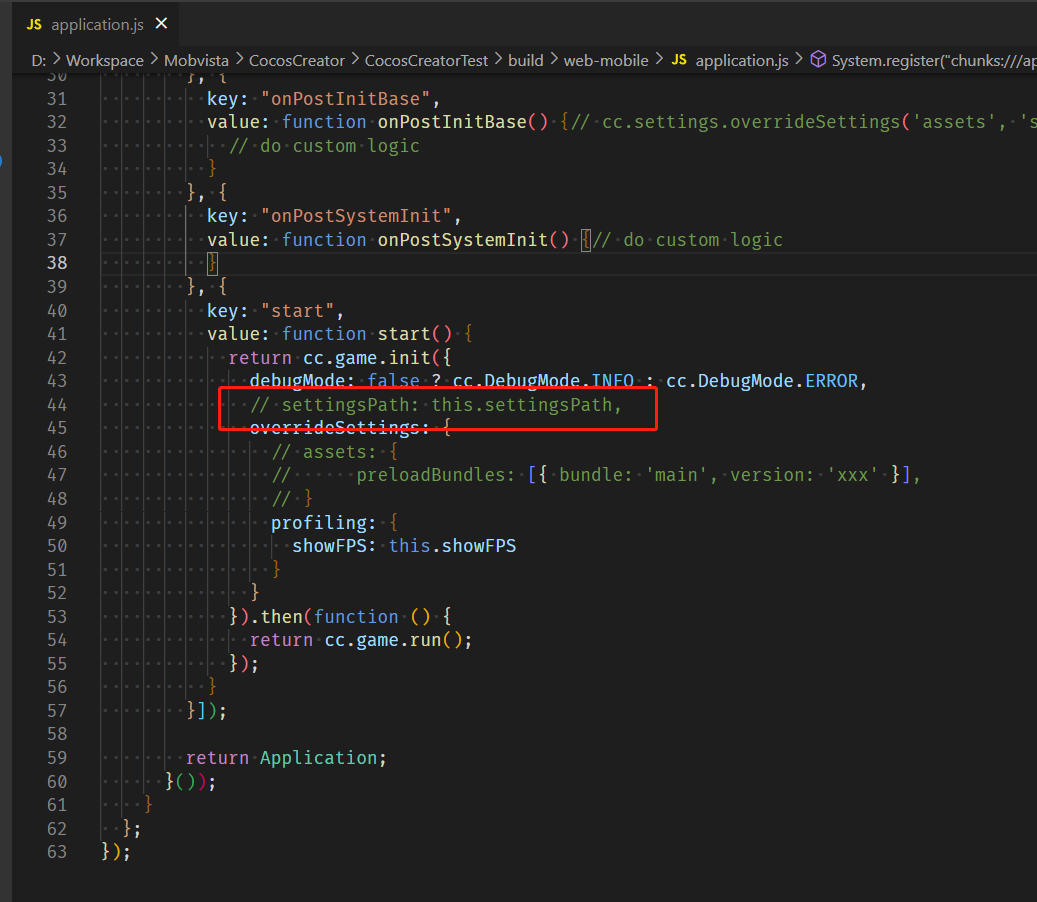This screenshot has height=902, width=1037.
Task: Click "function start()" on line 41
Action: coord(368,334)
